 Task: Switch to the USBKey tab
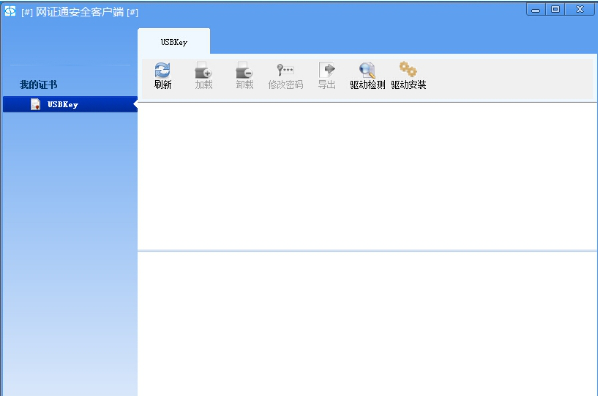(174, 41)
